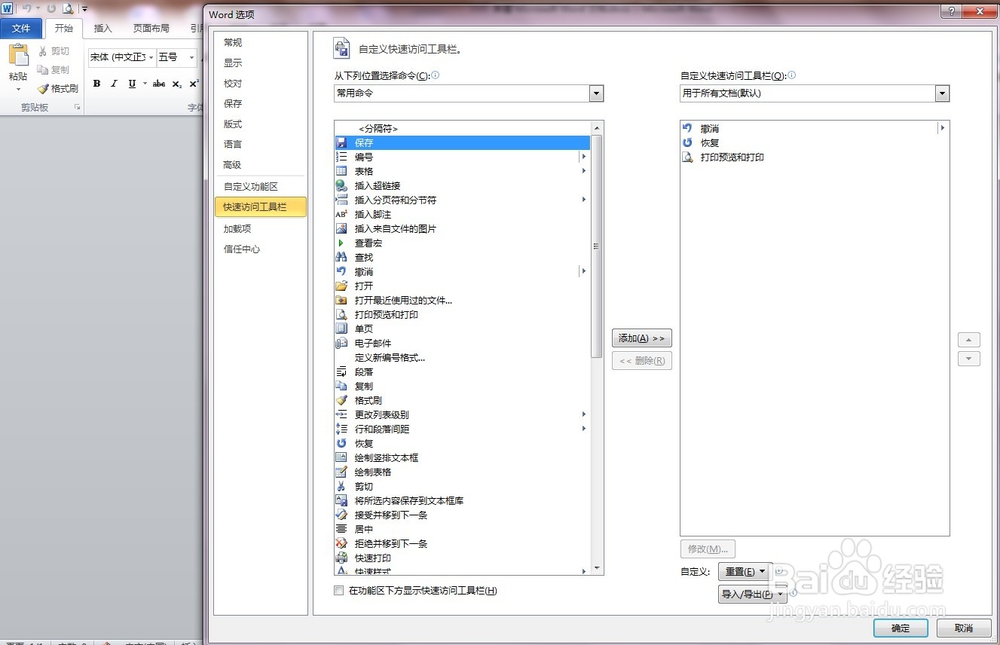Image resolution: width=1000 pixels, height=645 pixels.
Task: Enable 在功能区下方显示快速访问工具栏 checkbox
Action: click(338, 590)
